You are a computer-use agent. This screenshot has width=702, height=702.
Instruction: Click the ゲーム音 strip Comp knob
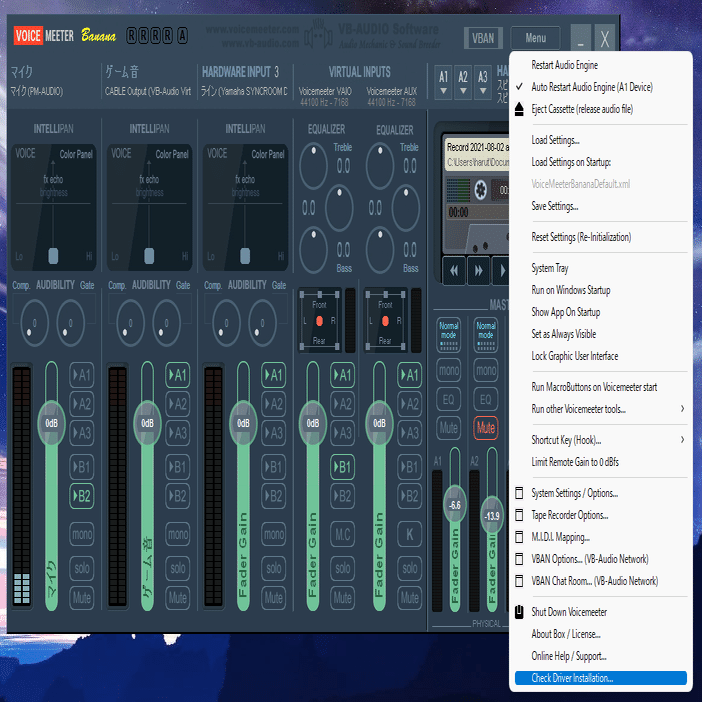coord(130,323)
